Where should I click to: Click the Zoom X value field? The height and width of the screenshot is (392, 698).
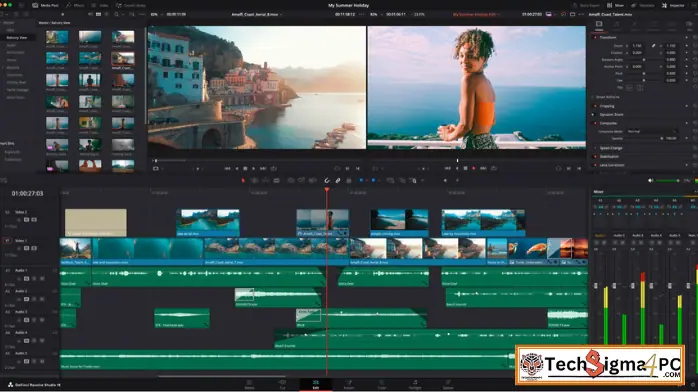[637, 45]
